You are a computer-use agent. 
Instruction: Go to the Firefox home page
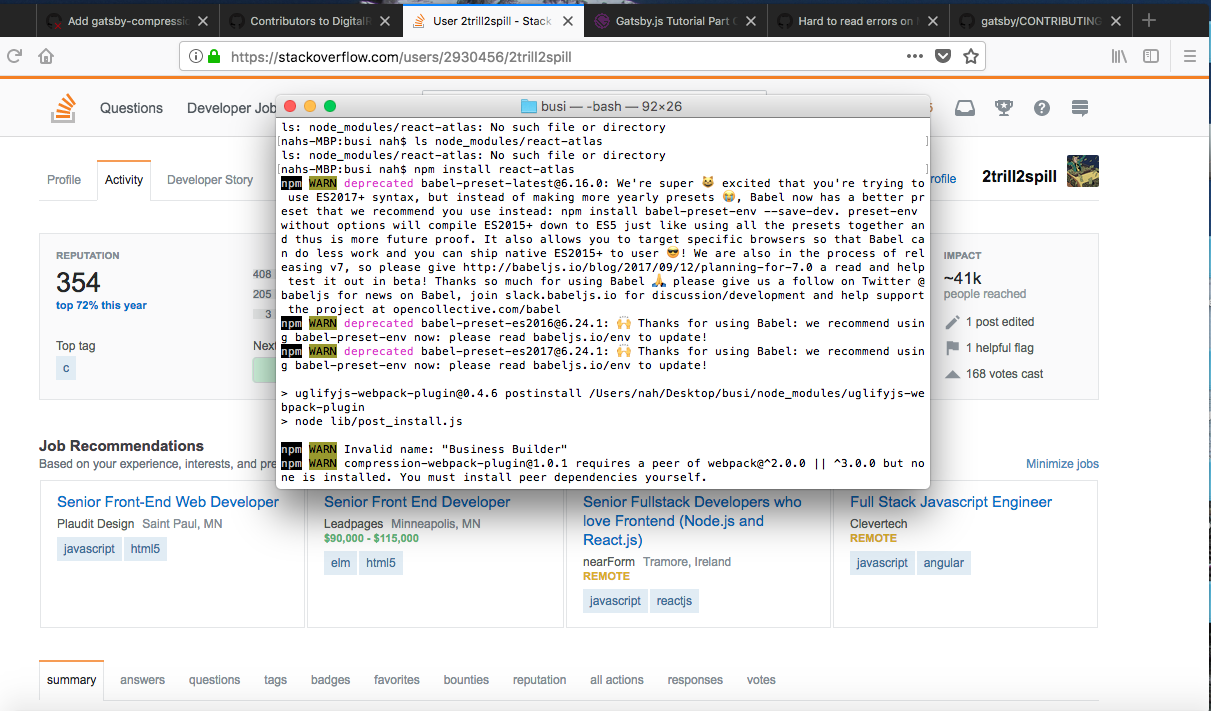[x=46, y=57]
